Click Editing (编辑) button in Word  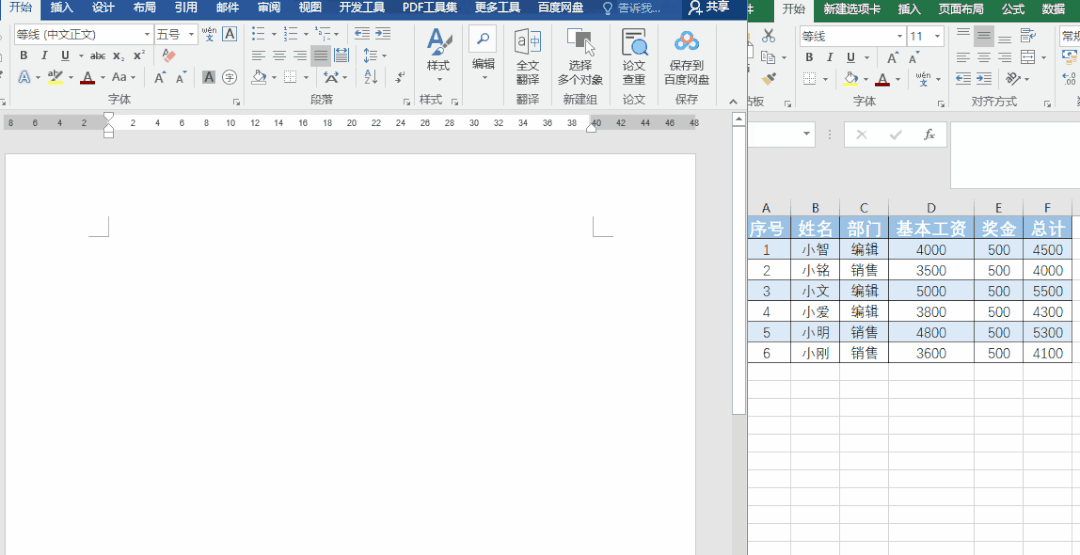click(x=483, y=56)
